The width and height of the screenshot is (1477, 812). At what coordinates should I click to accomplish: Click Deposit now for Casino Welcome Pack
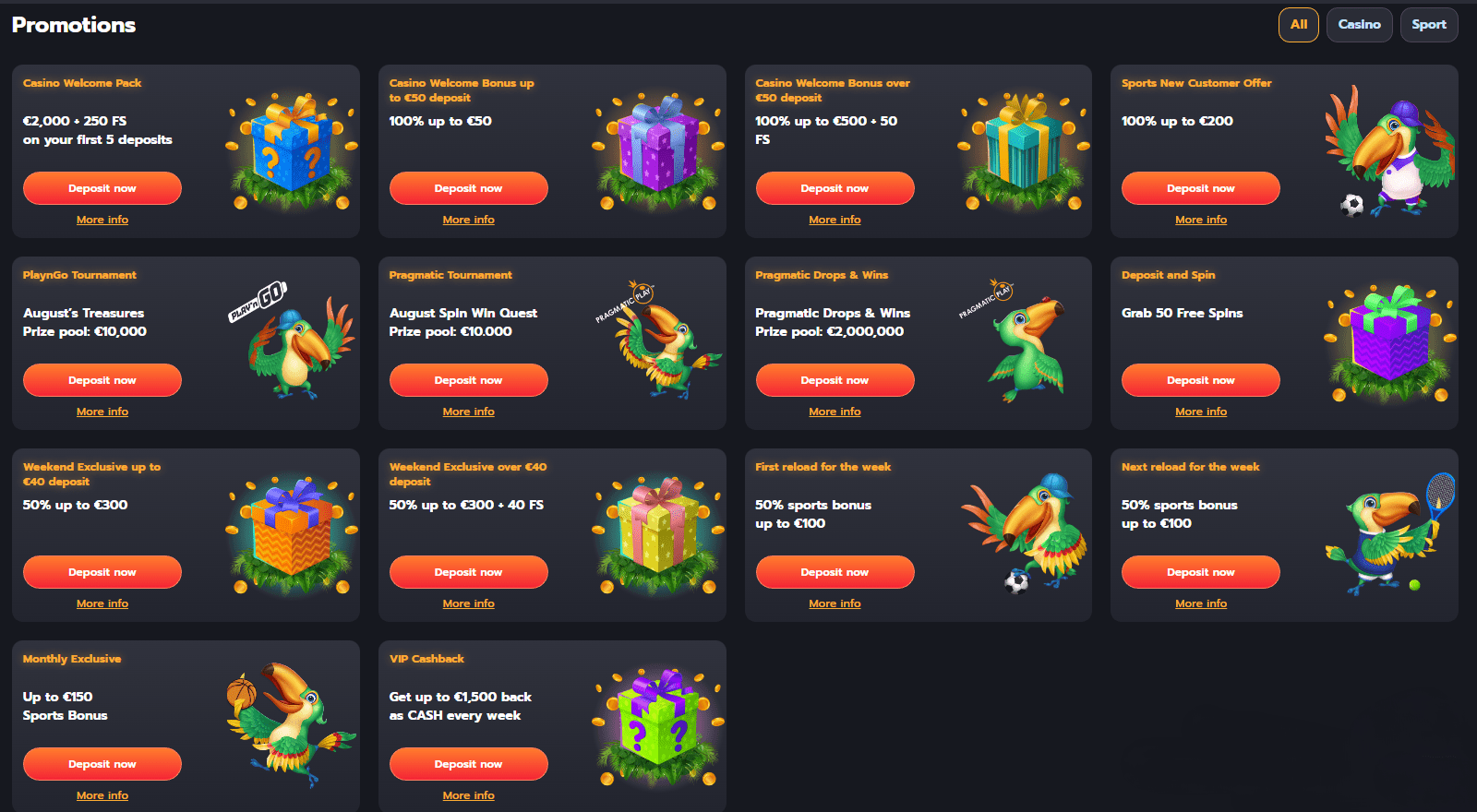102,188
